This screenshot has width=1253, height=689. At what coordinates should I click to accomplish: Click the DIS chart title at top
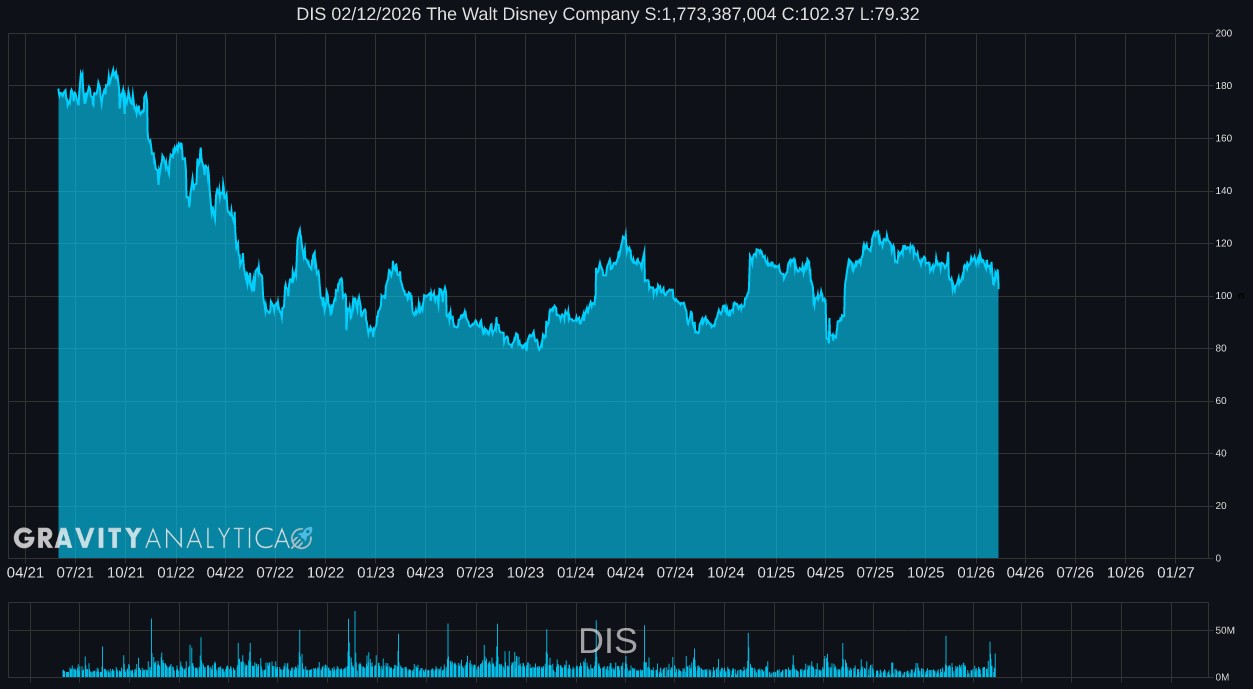(607, 14)
